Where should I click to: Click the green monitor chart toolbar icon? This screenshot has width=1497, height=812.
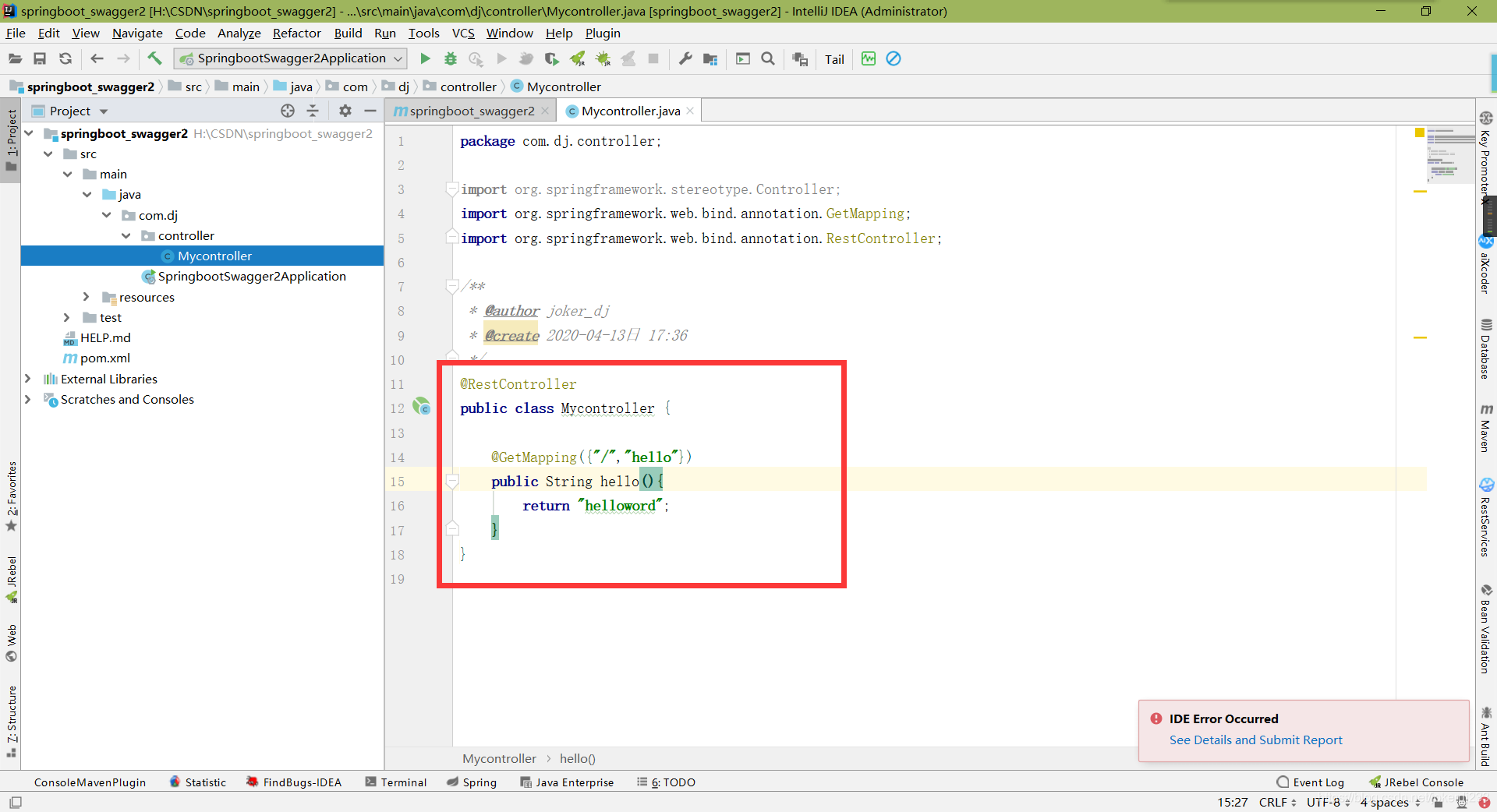click(869, 58)
